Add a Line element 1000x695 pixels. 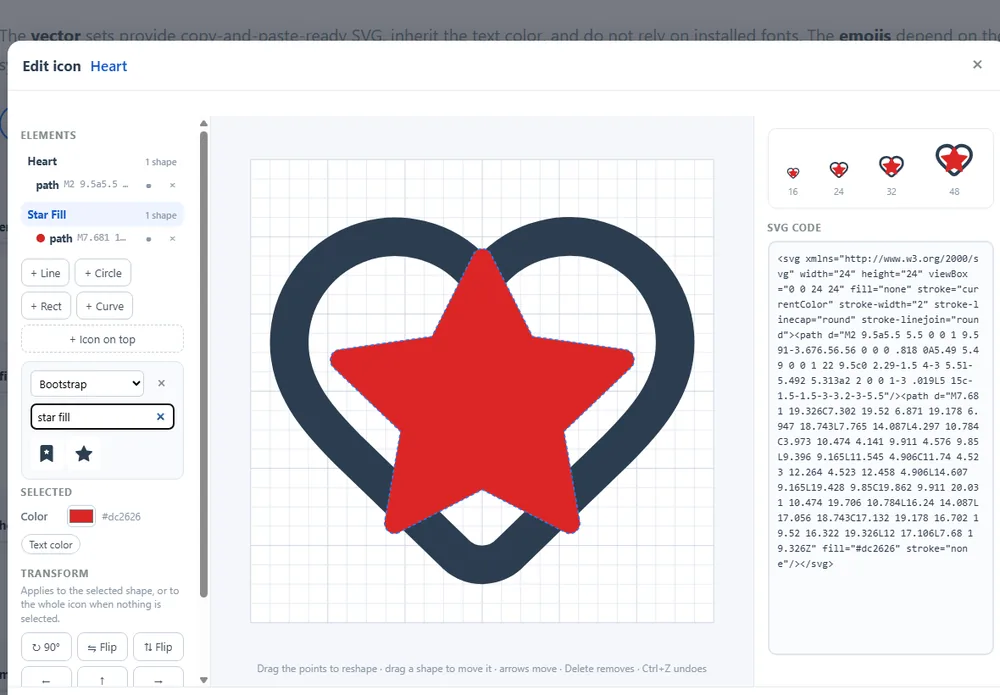click(x=45, y=273)
